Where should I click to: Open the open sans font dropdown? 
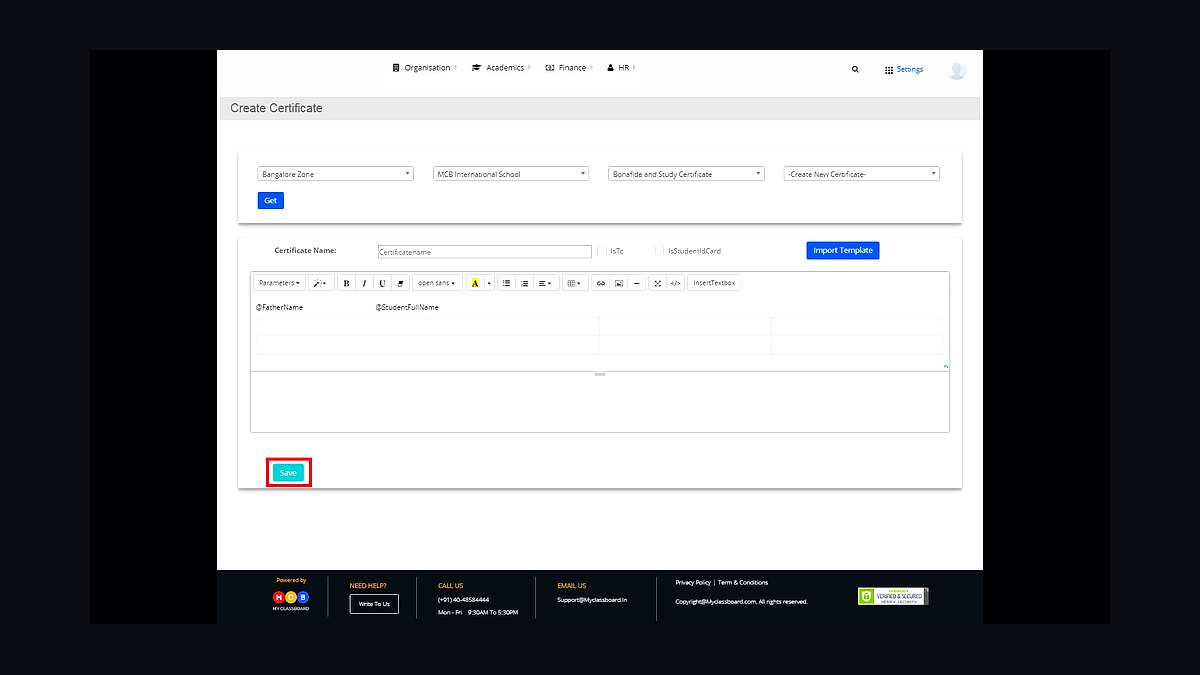tap(438, 283)
